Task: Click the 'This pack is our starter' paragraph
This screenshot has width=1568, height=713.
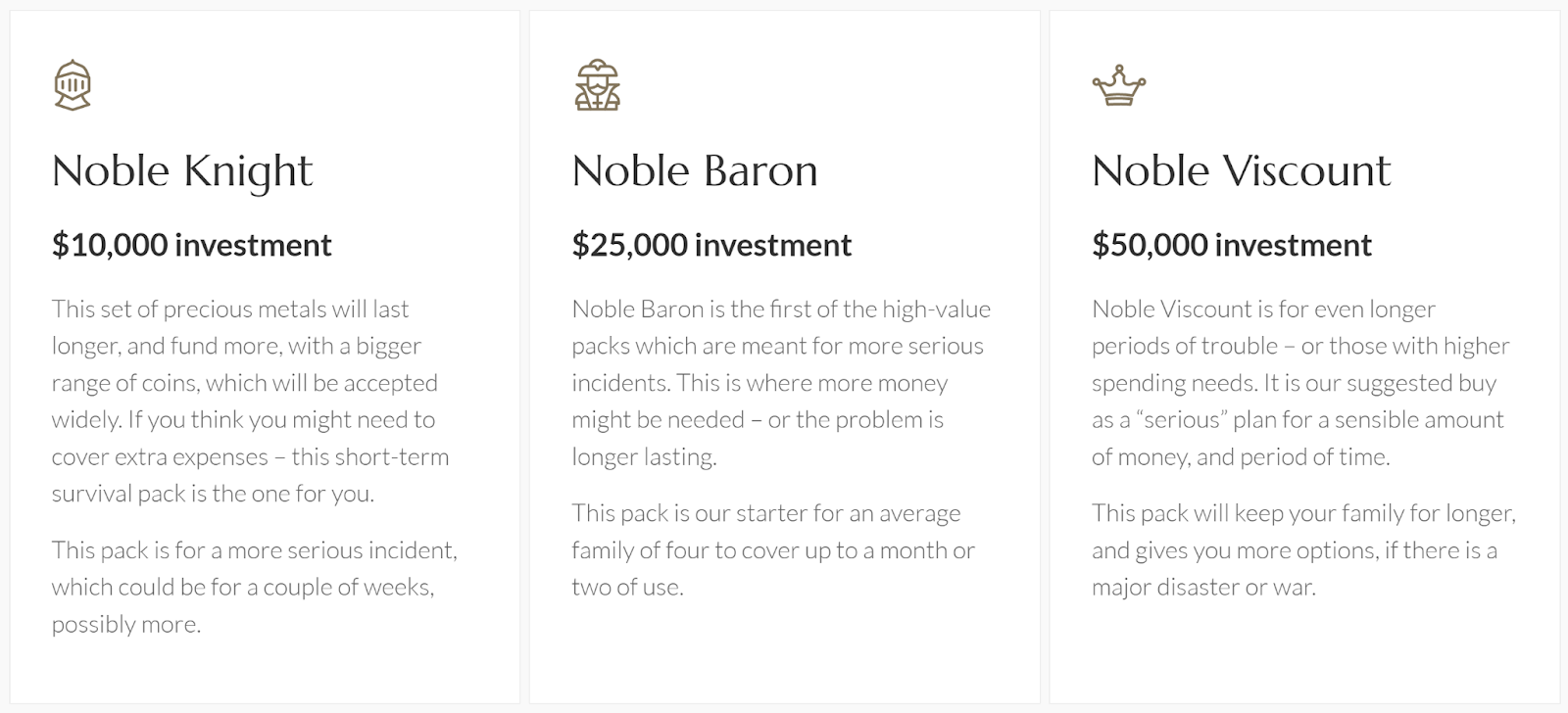Action: click(773, 549)
